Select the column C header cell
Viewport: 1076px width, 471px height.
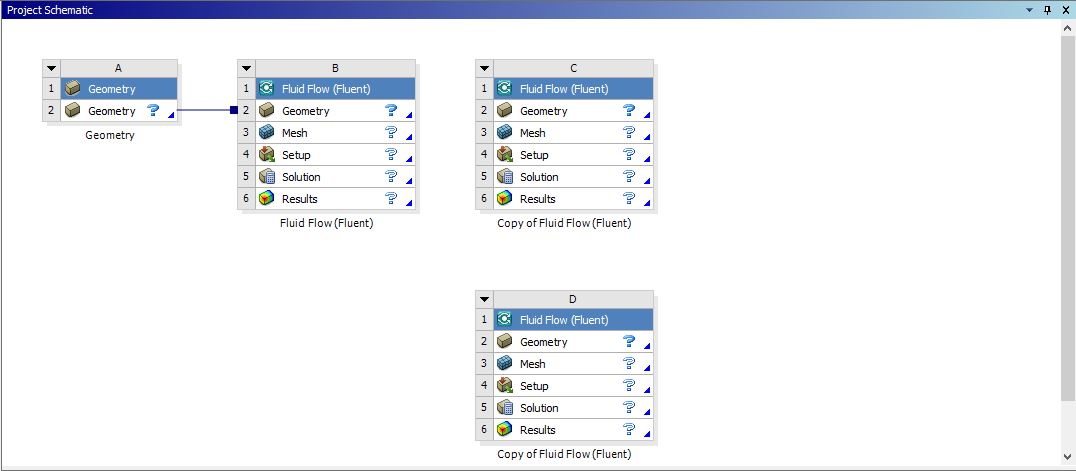[x=573, y=68]
